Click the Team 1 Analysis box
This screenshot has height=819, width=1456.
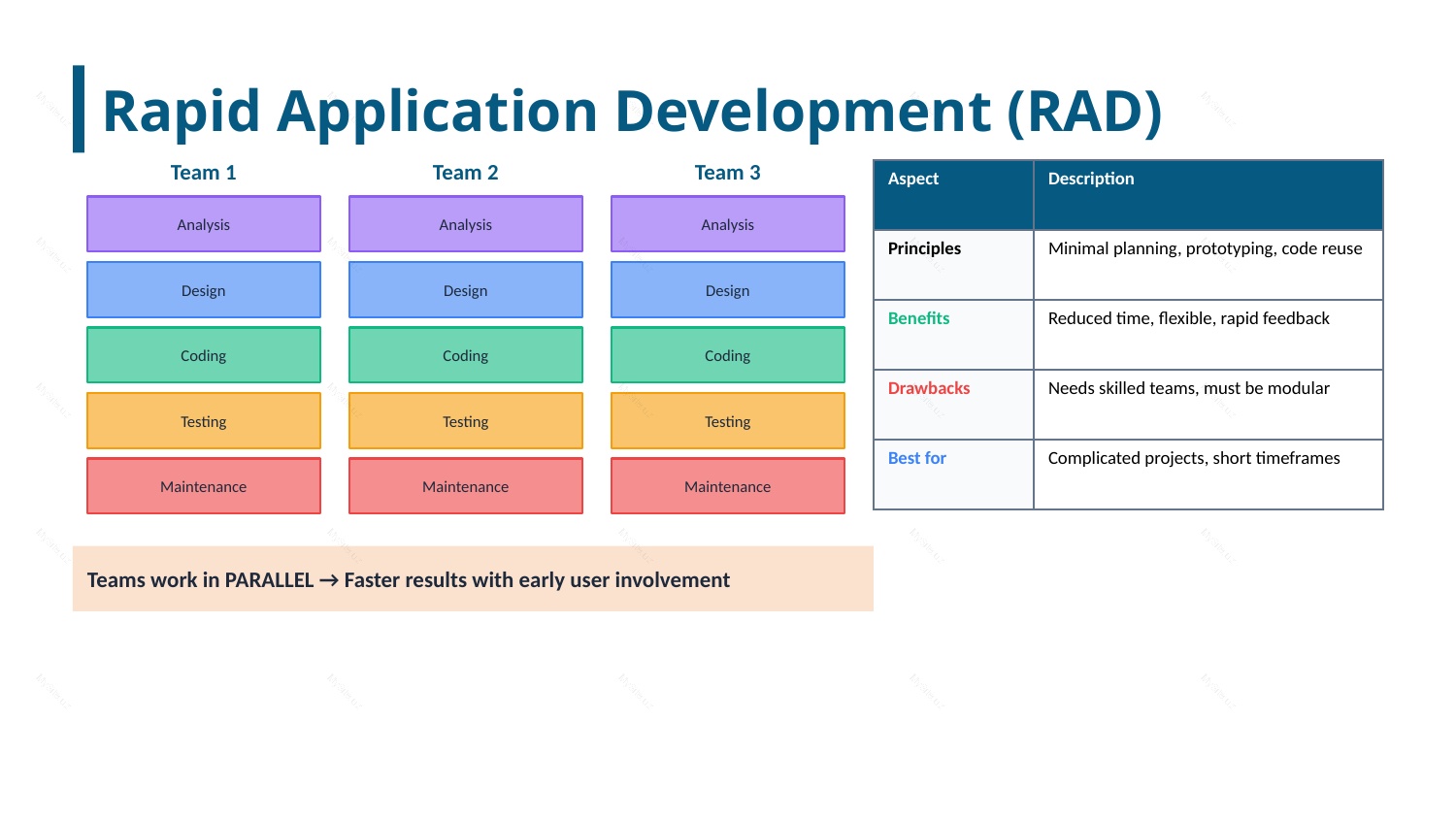203,224
